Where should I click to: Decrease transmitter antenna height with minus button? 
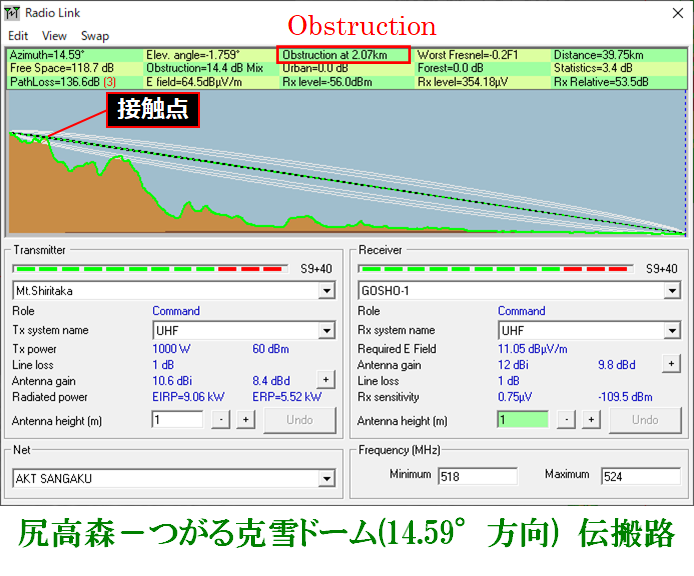click(x=221, y=419)
